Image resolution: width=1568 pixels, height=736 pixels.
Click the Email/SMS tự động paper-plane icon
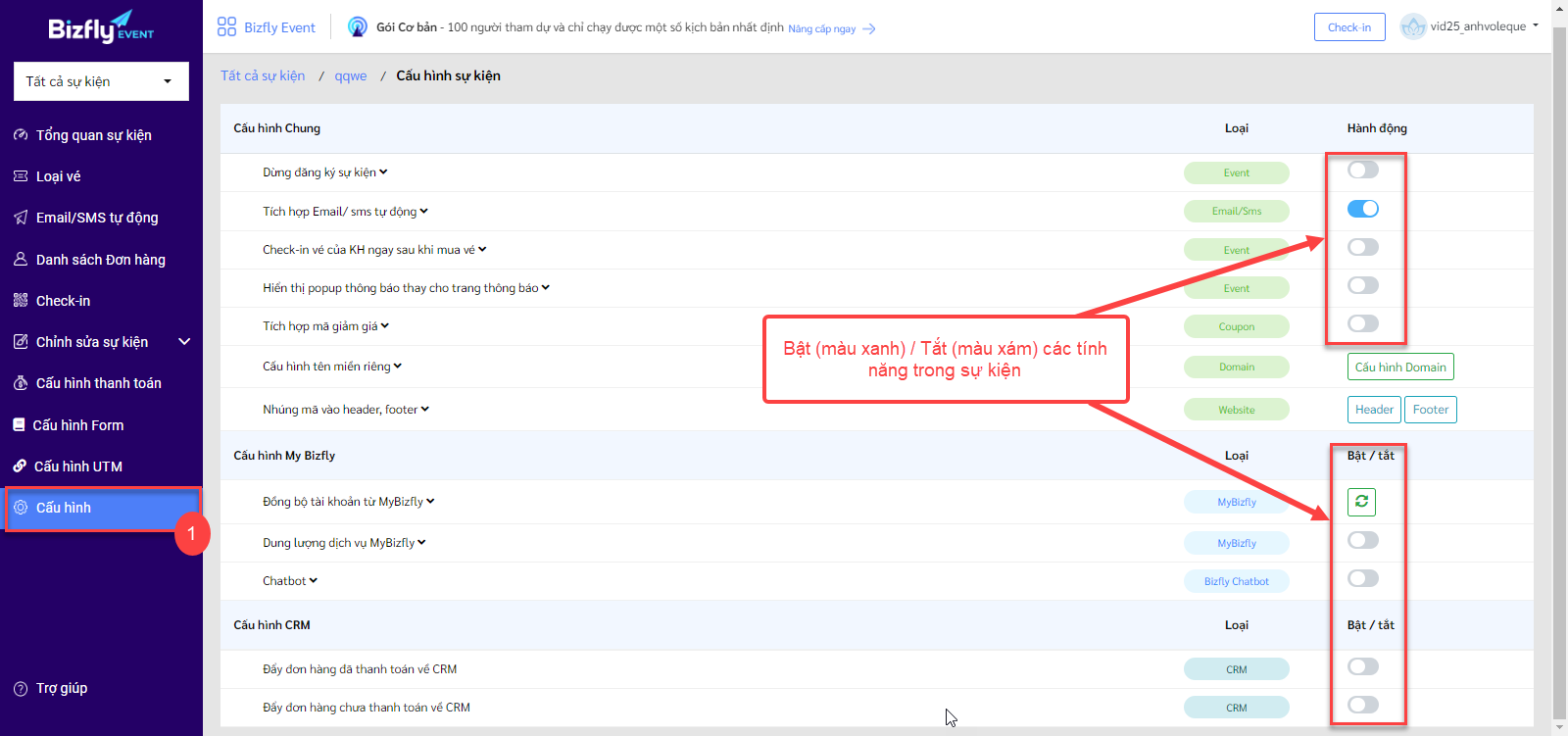(x=21, y=218)
